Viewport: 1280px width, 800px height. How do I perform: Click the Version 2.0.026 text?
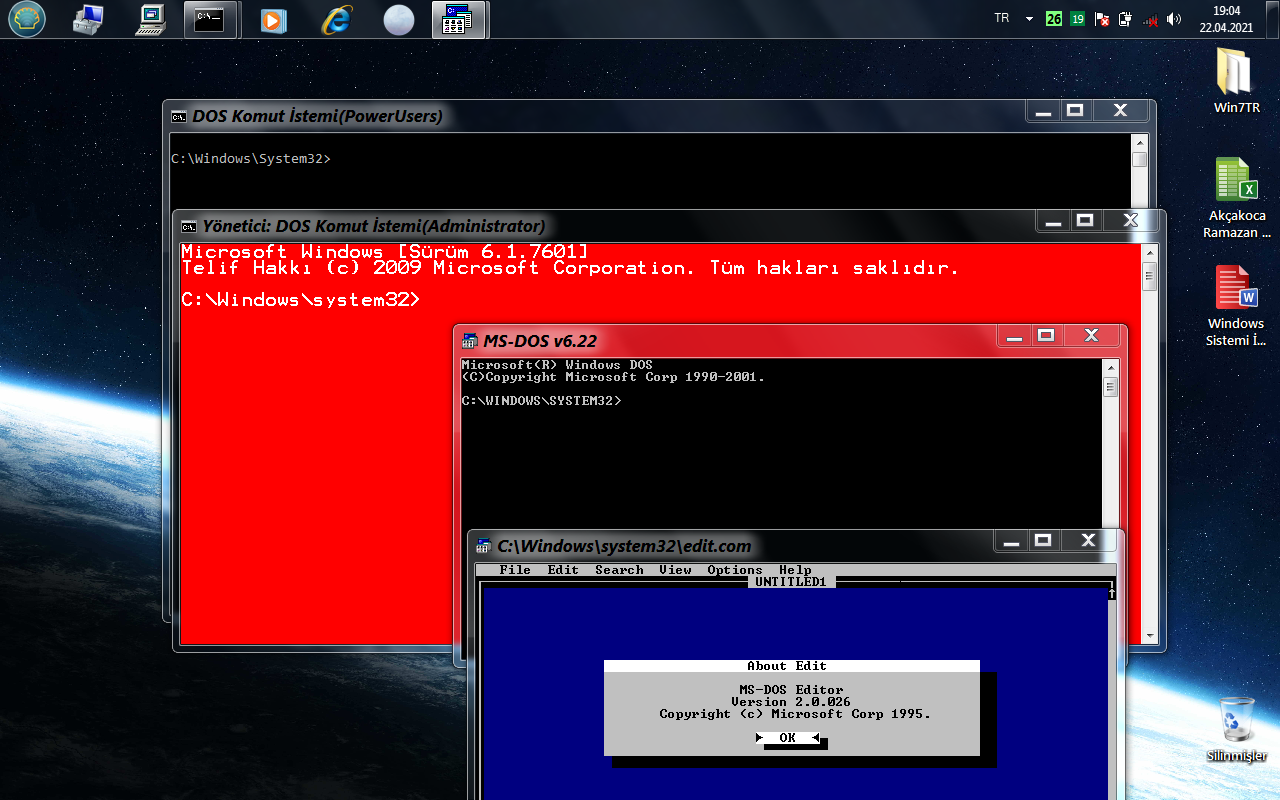791,702
